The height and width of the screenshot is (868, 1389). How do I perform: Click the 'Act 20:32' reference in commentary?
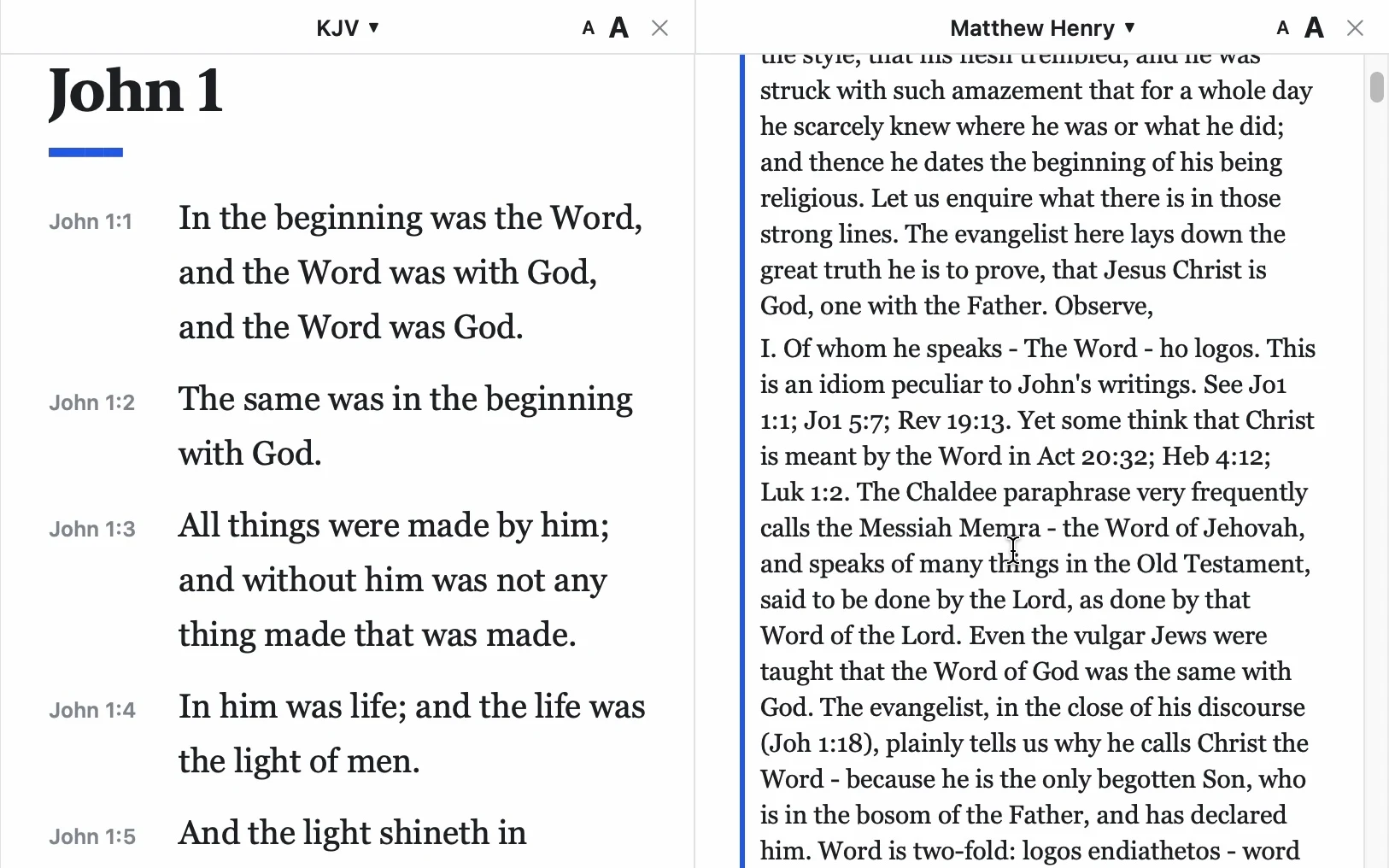point(1092,456)
